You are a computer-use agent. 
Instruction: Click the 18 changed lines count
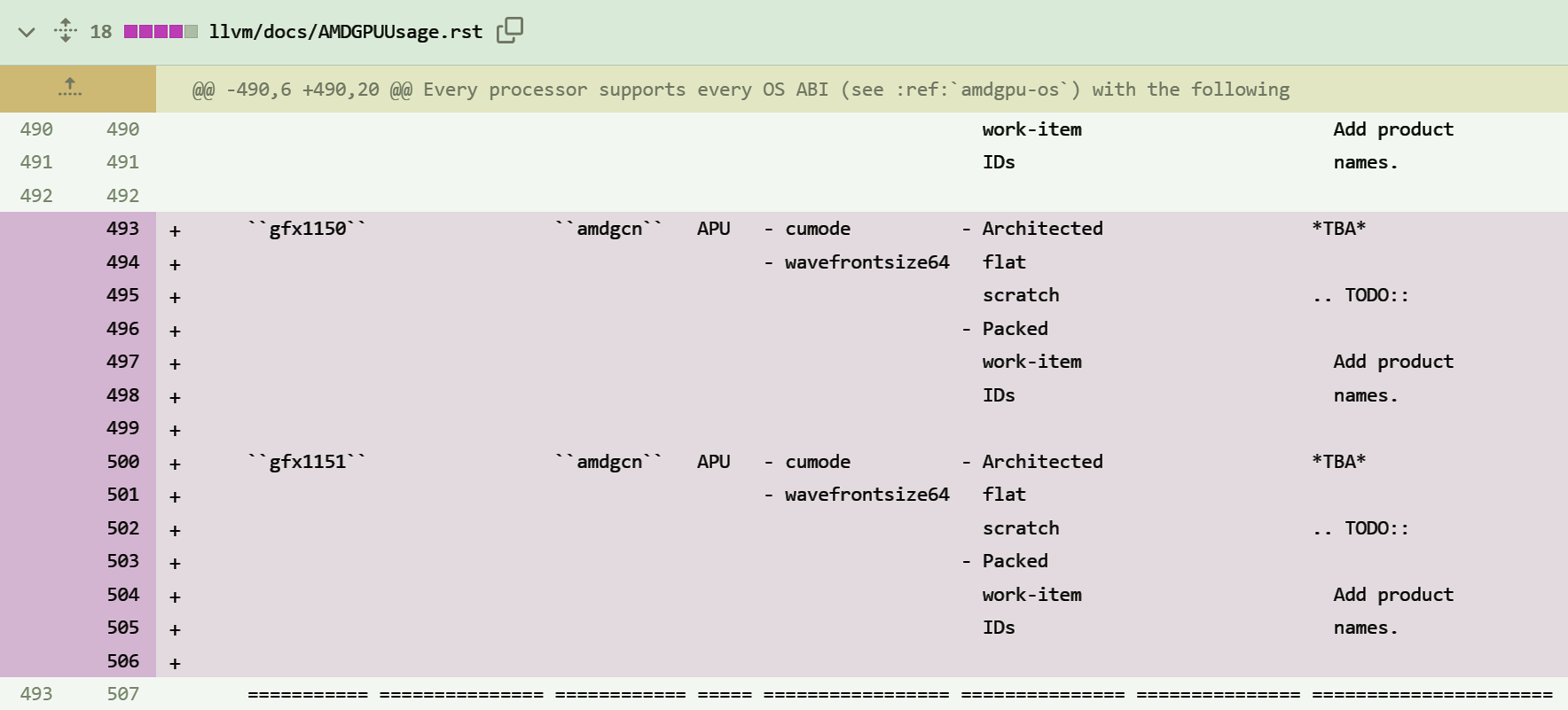101,32
